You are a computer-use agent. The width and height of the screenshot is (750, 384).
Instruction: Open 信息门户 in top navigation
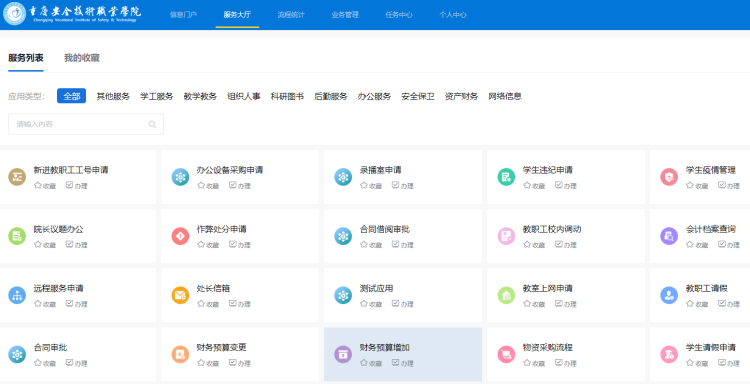183,15
